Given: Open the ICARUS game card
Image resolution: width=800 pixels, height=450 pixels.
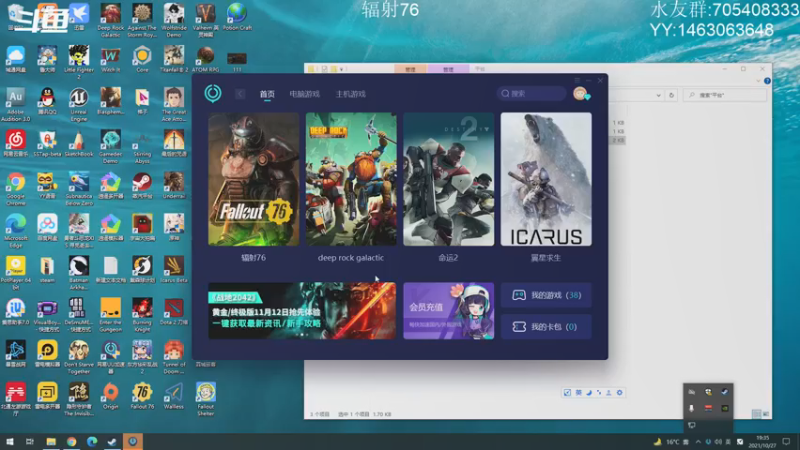Looking at the screenshot, I should coord(546,180).
